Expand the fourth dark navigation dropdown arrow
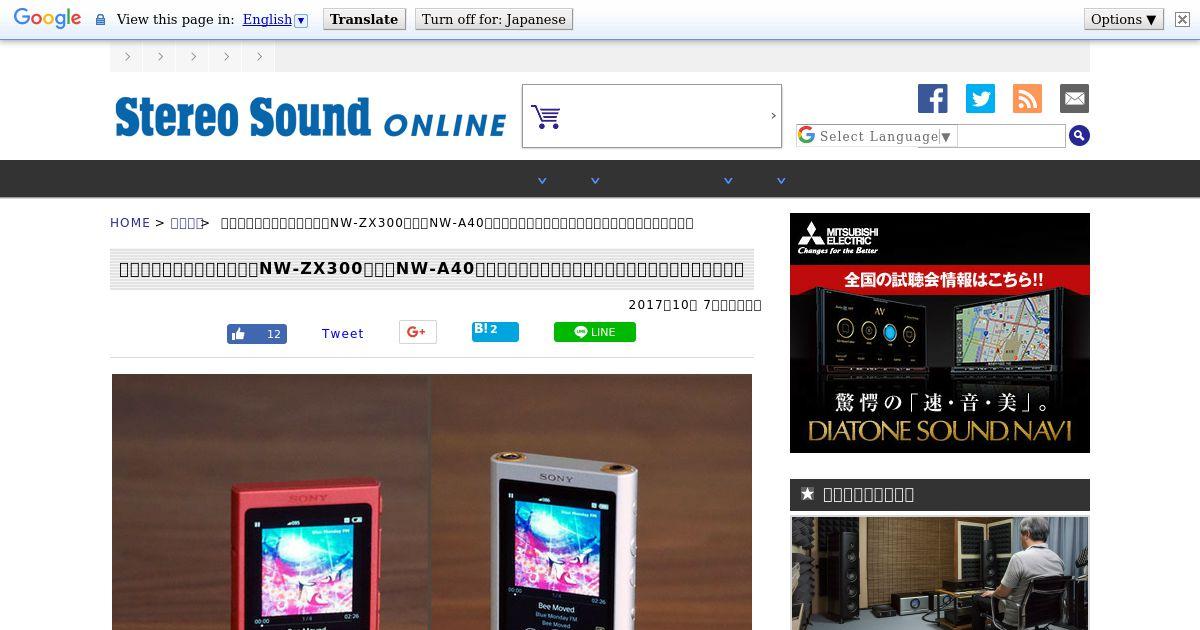This screenshot has width=1200, height=630. click(x=781, y=181)
